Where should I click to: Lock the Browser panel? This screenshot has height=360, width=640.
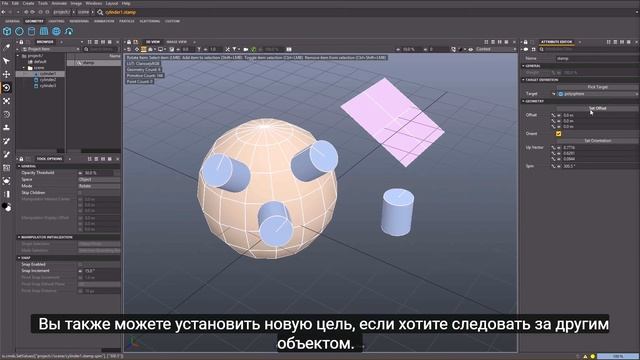coord(21,42)
